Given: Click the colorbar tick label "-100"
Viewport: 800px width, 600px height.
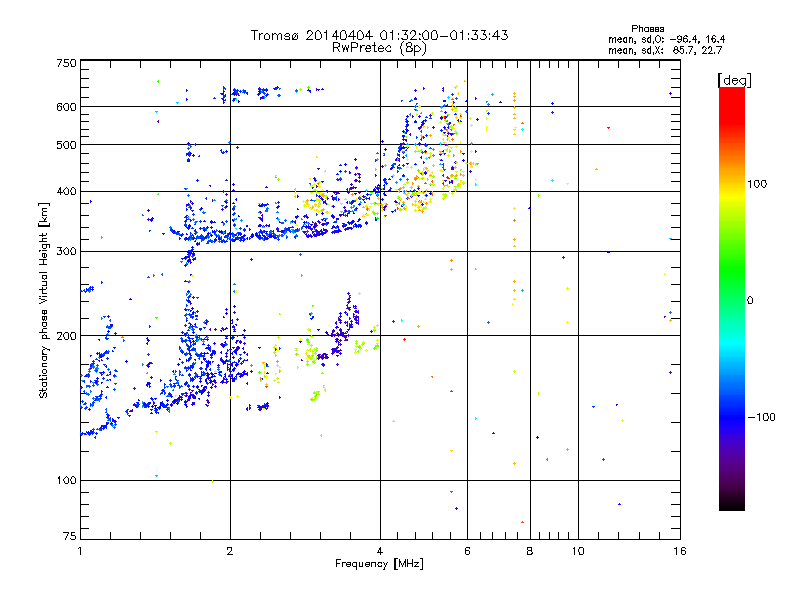Looking at the screenshot, I should click(x=762, y=417).
